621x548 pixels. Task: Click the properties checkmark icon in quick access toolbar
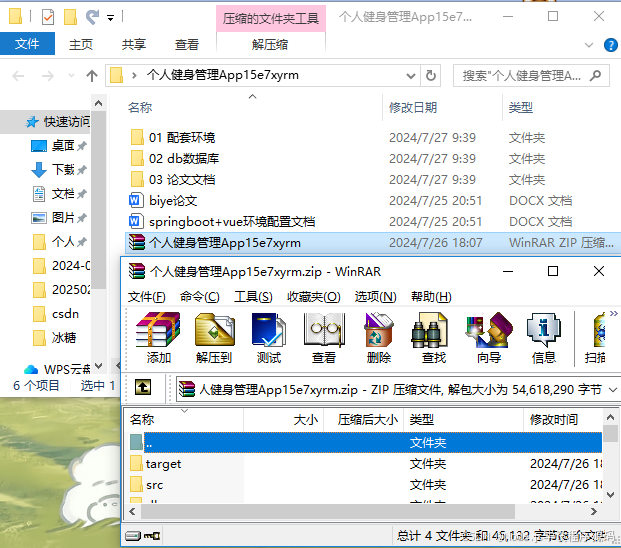[48, 17]
